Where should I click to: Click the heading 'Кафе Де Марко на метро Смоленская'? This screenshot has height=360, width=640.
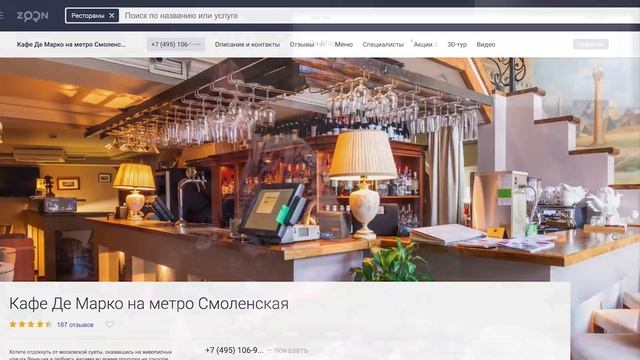(x=149, y=304)
